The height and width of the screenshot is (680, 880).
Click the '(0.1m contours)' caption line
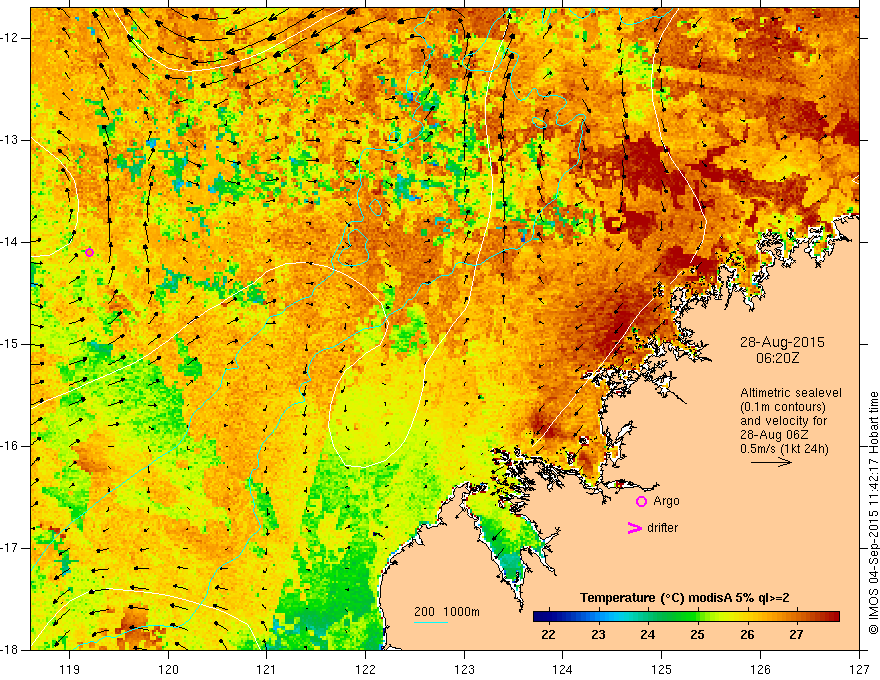(x=783, y=407)
